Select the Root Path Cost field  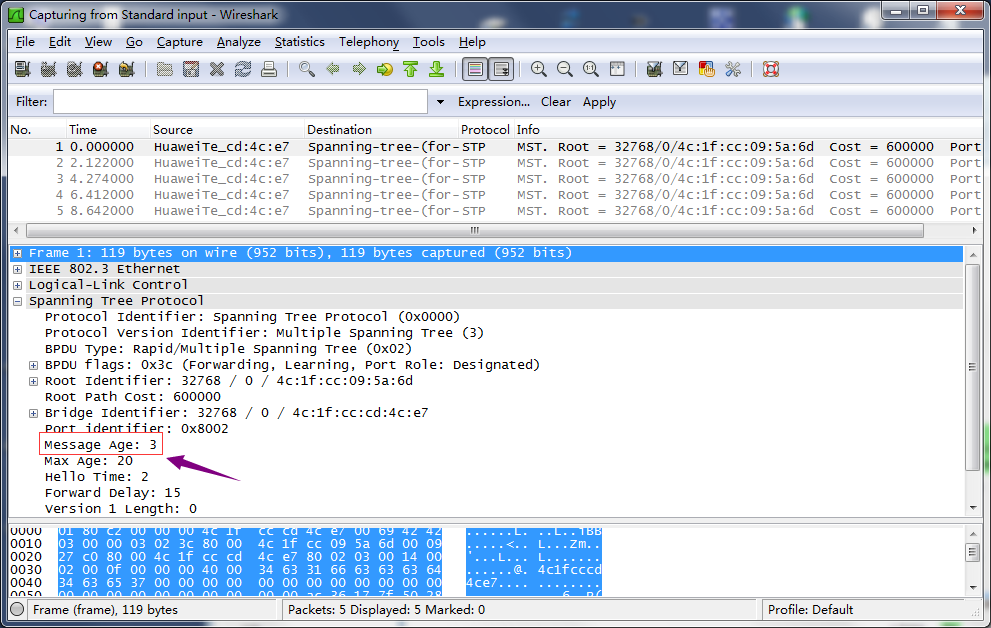click(x=133, y=397)
